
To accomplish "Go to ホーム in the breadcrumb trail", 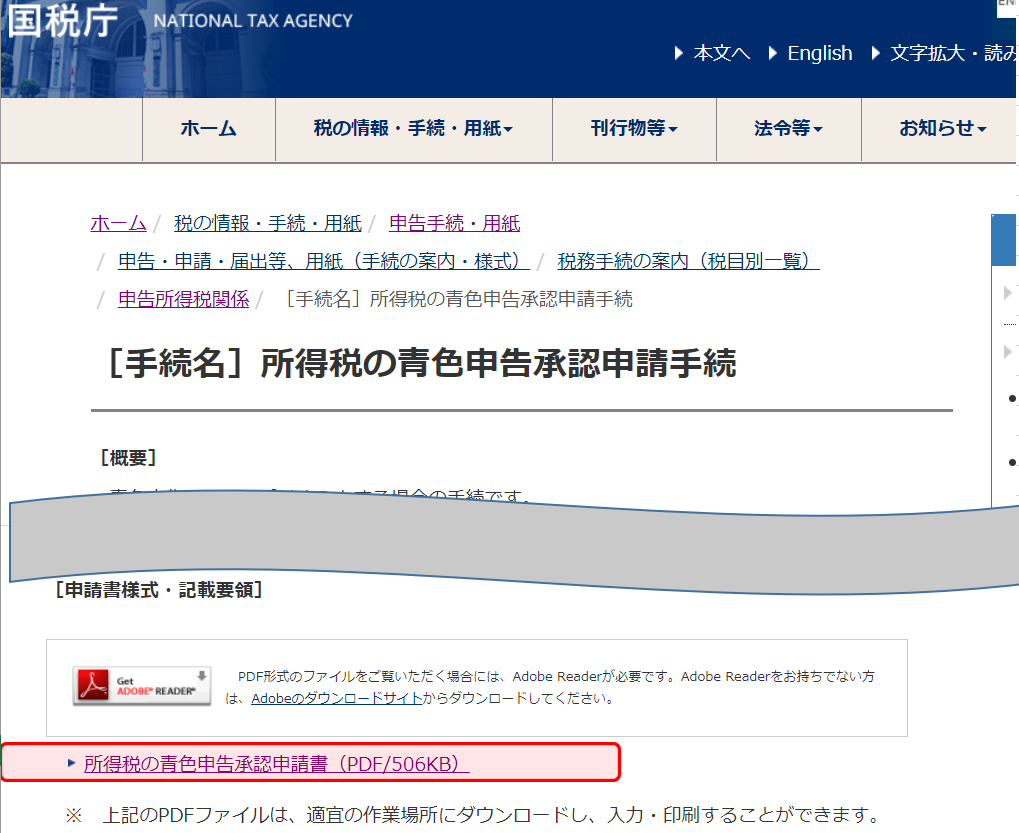I will (118, 223).
